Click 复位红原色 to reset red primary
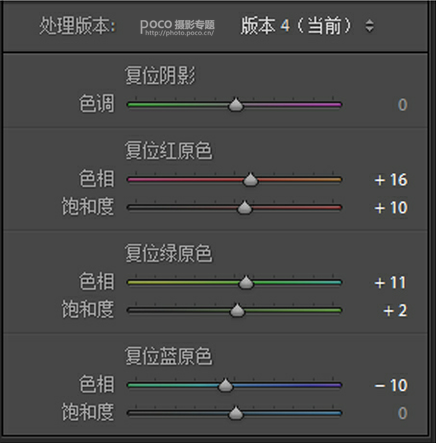The height and width of the screenshot is (443, 436). click(169, 151)
